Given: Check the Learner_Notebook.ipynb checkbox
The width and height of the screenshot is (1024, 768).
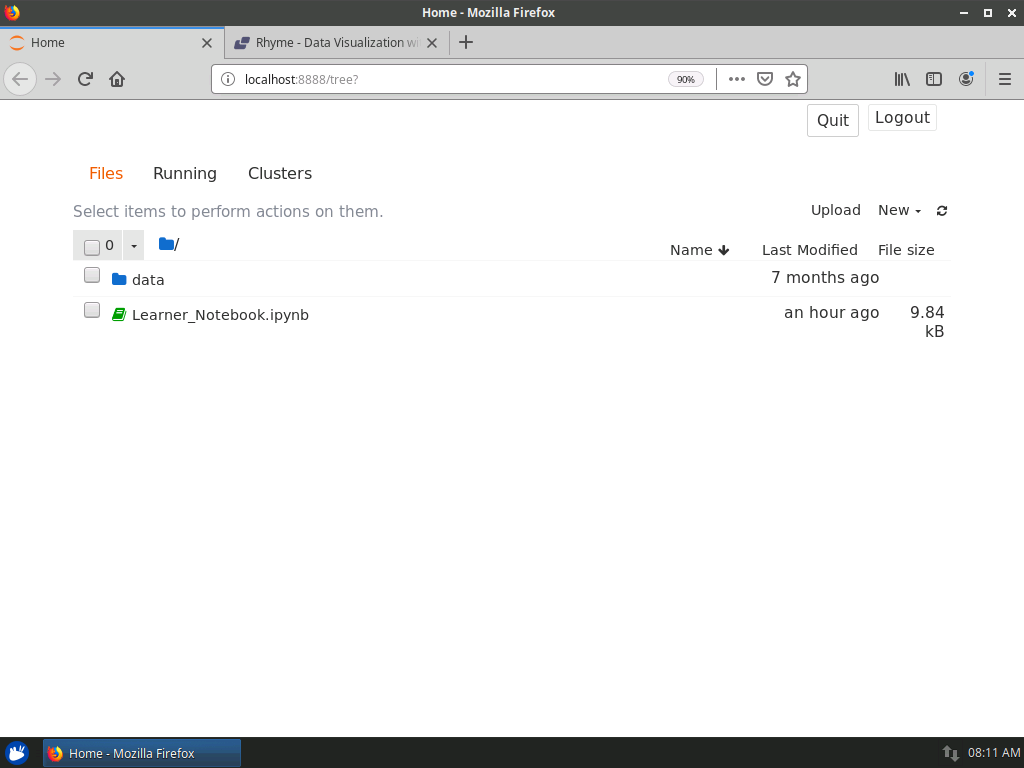Looking at the screenshot, I should [91, 310].
